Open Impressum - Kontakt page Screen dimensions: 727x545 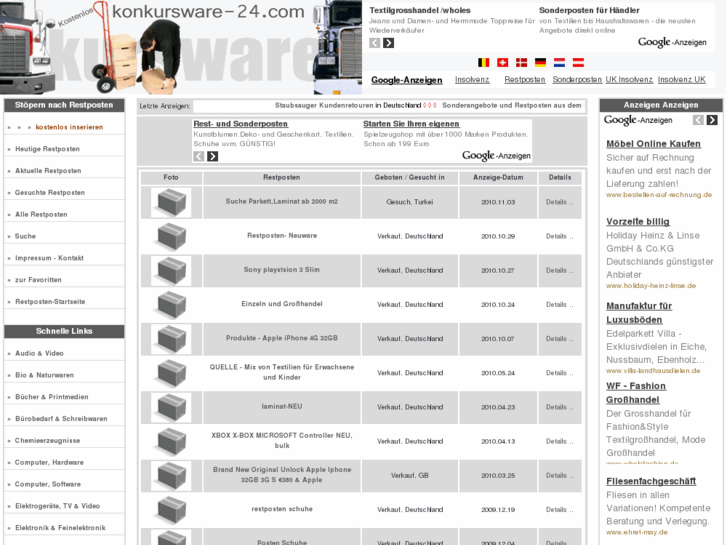(49, 258)
